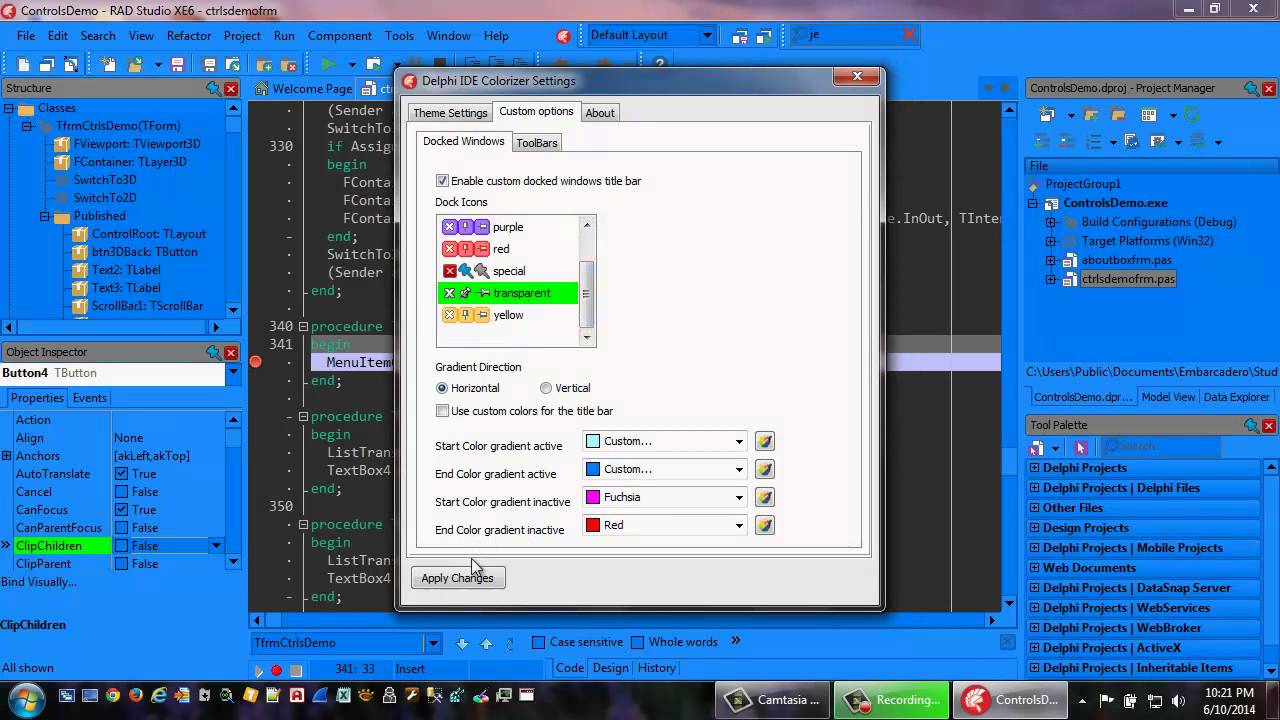The width and height of the screenshot is (1280, 720).
Task: Open Internet Explorer from the taskbar
Action: pos(159,696)
